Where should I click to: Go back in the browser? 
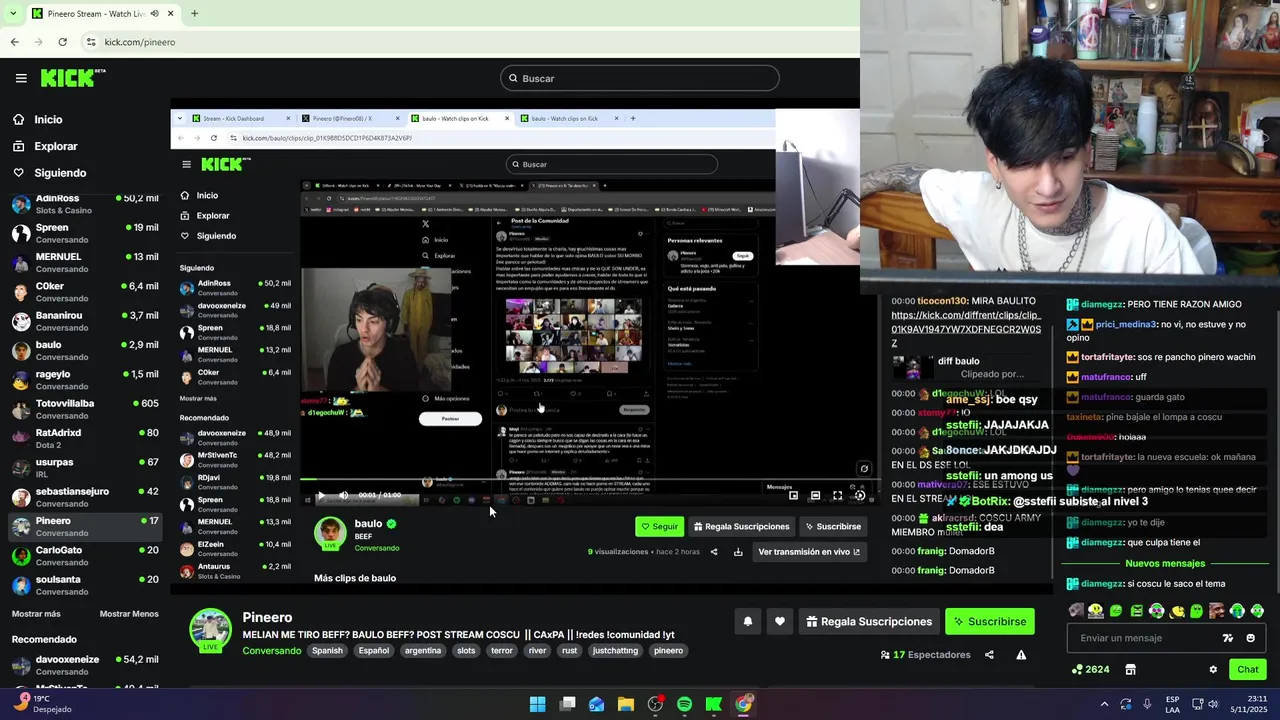[x=14, y=42]
